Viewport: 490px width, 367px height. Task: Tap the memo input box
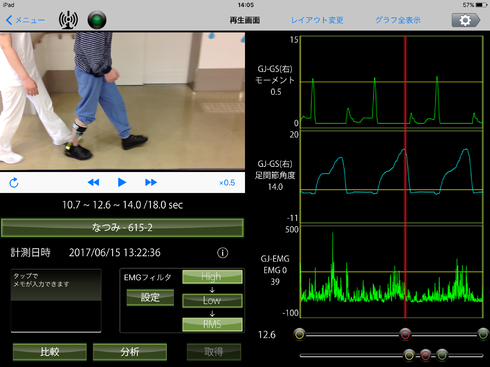click(56, 301)
